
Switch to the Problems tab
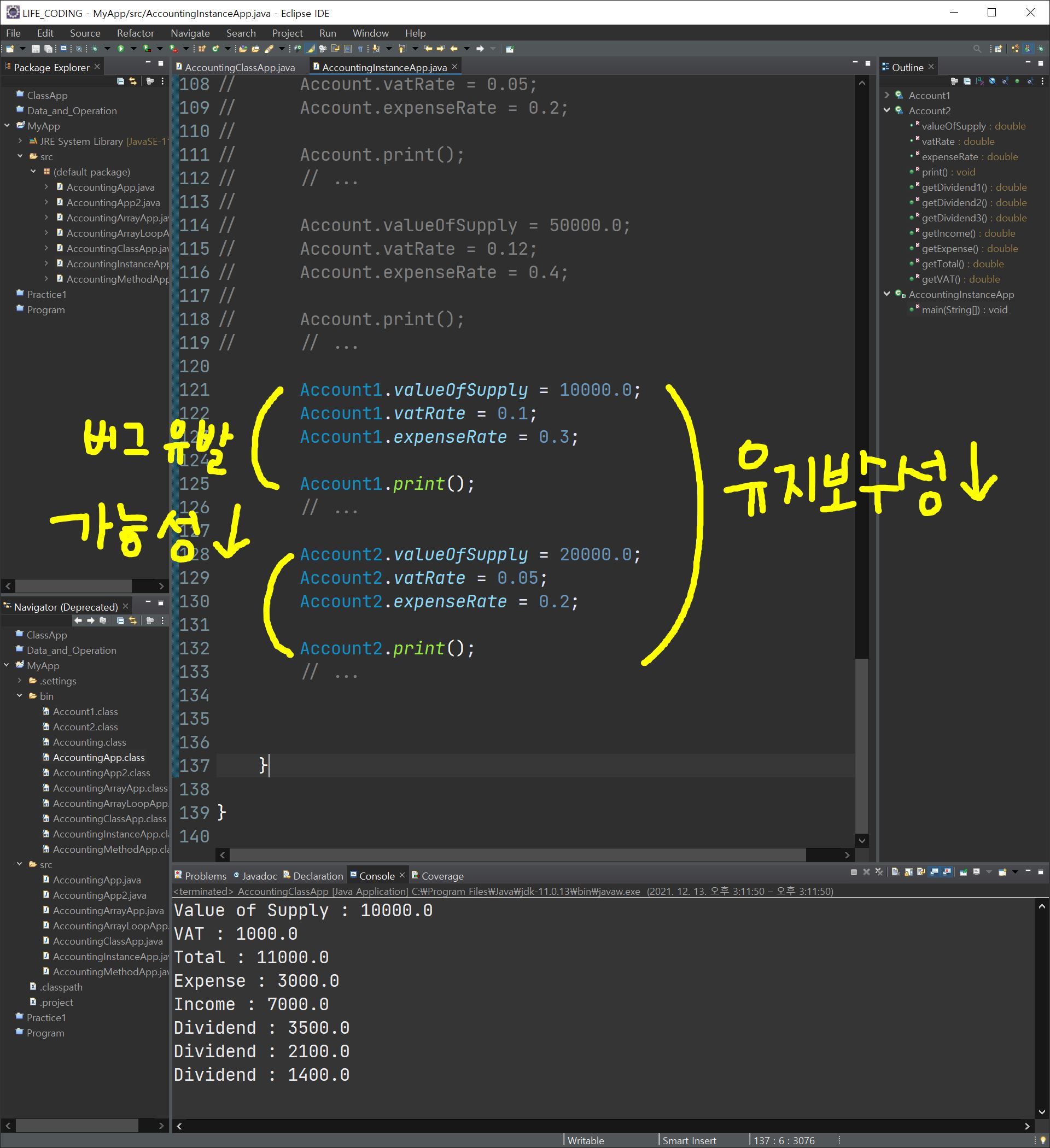coord(205,876)
